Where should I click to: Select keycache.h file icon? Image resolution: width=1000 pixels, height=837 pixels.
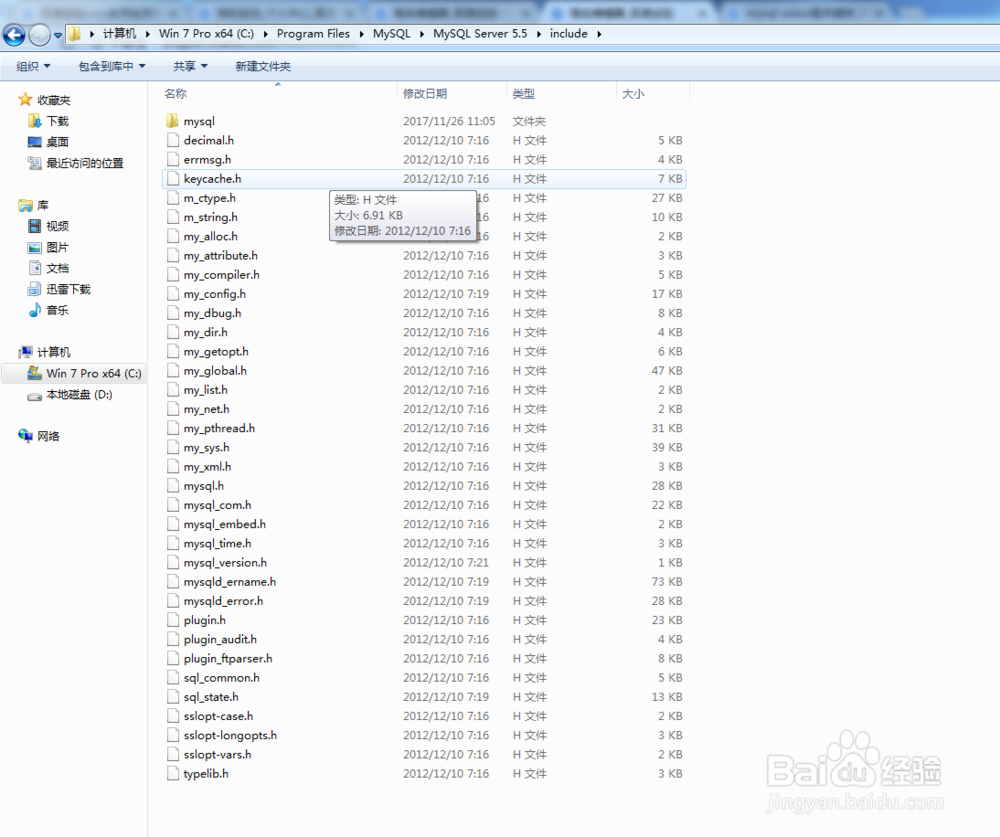[x=172, y=179]
